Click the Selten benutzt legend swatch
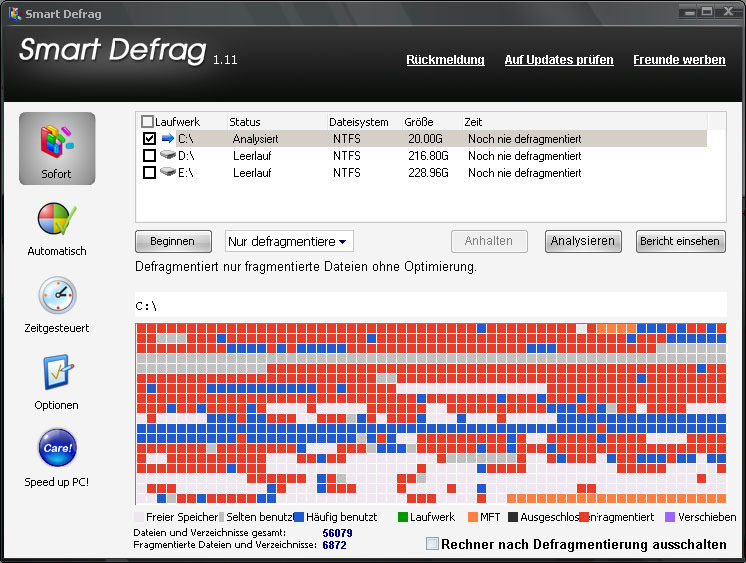Viewport: 746px width, 563px height. (x=221, y=517)
